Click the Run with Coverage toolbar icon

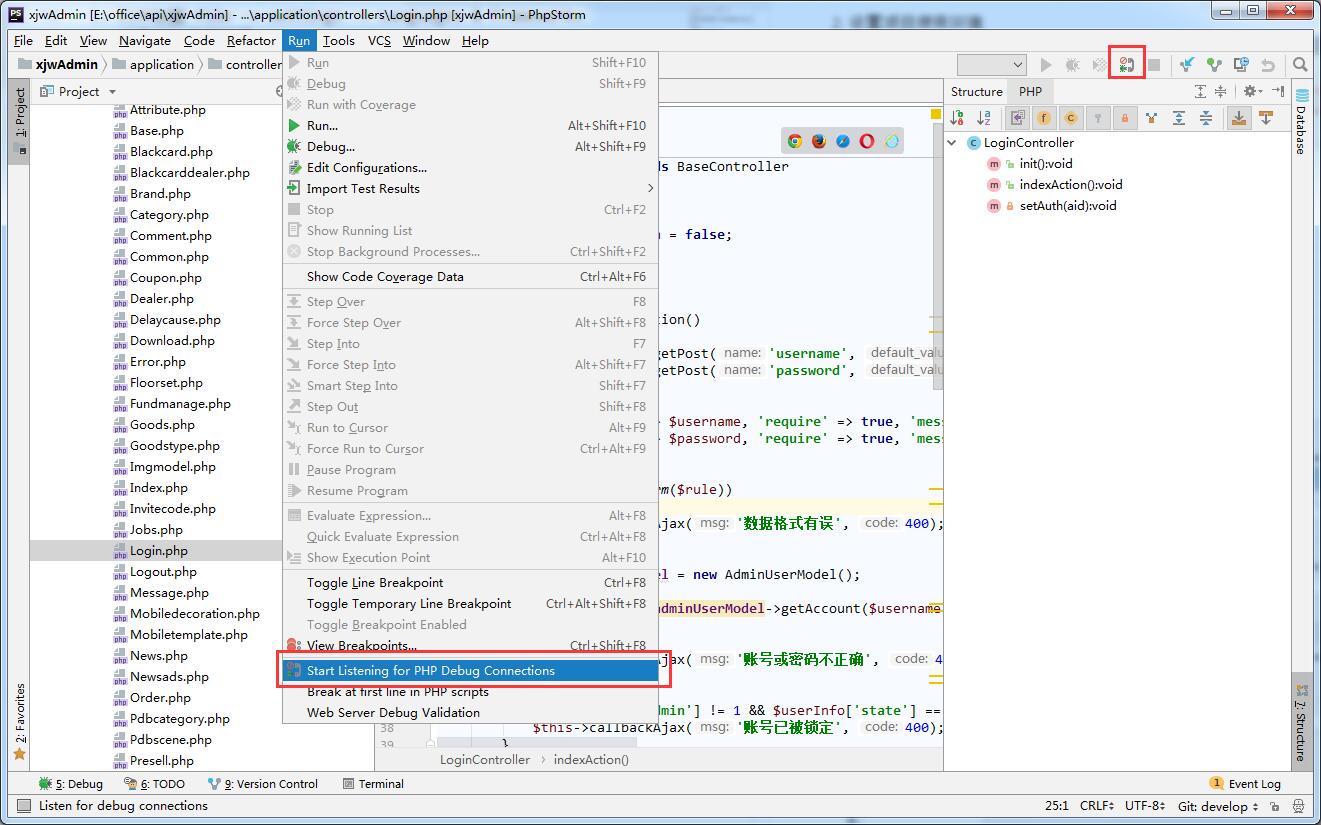[1099, 65]
